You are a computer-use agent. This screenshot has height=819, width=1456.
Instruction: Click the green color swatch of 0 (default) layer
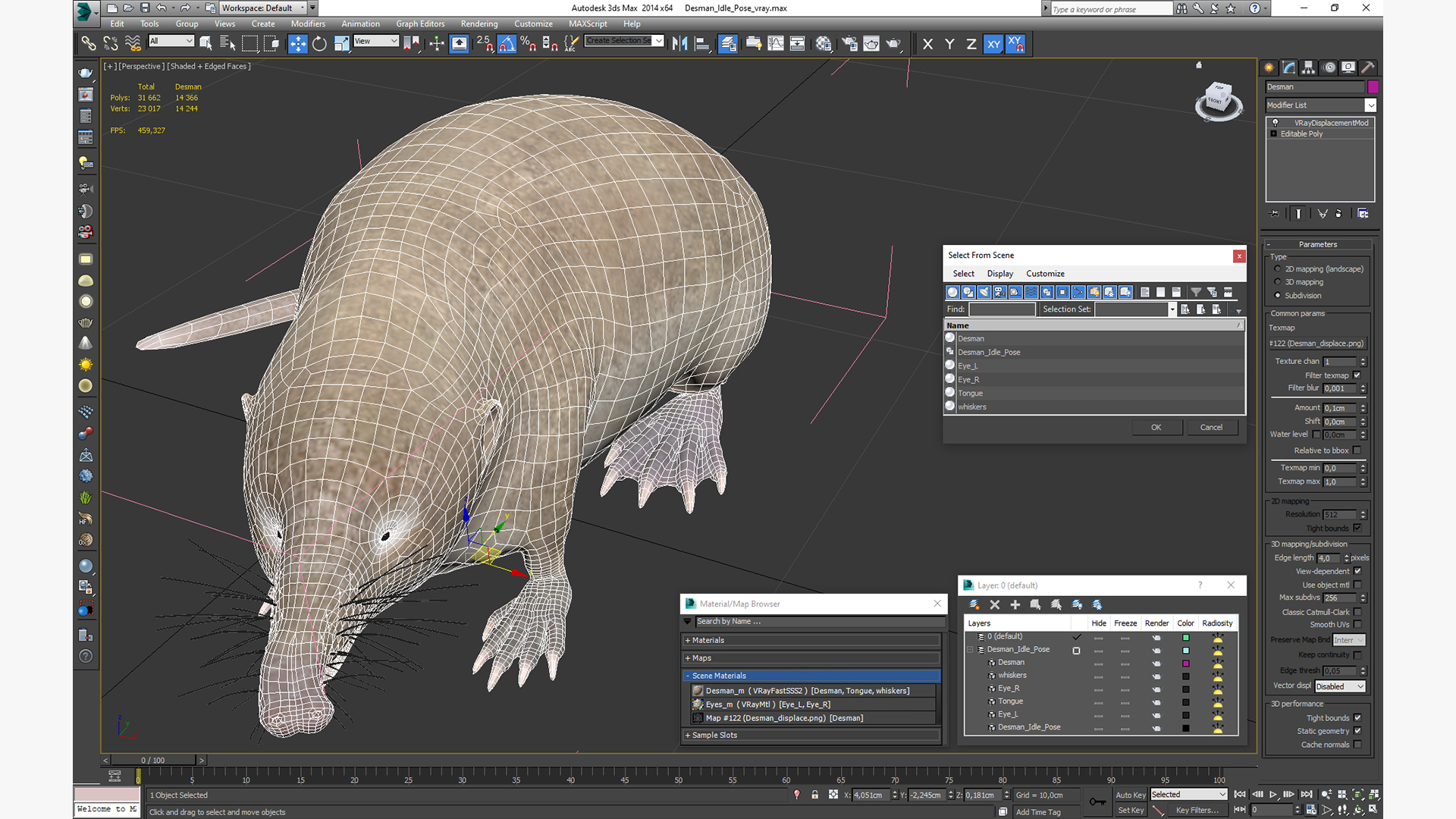coord(1185,637)
